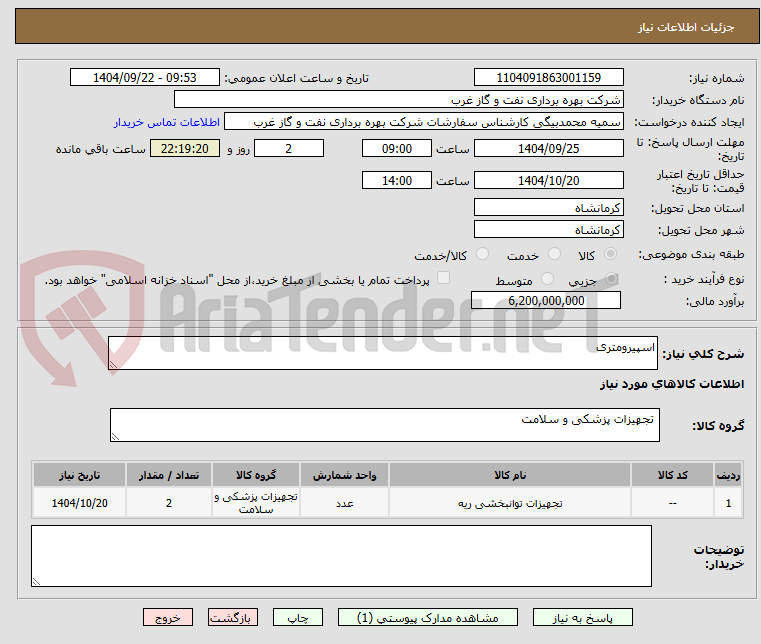Screen dimensions: 761x644
Task: Click the price validity date field 1404/10/20
Action: tap(548, 180)
